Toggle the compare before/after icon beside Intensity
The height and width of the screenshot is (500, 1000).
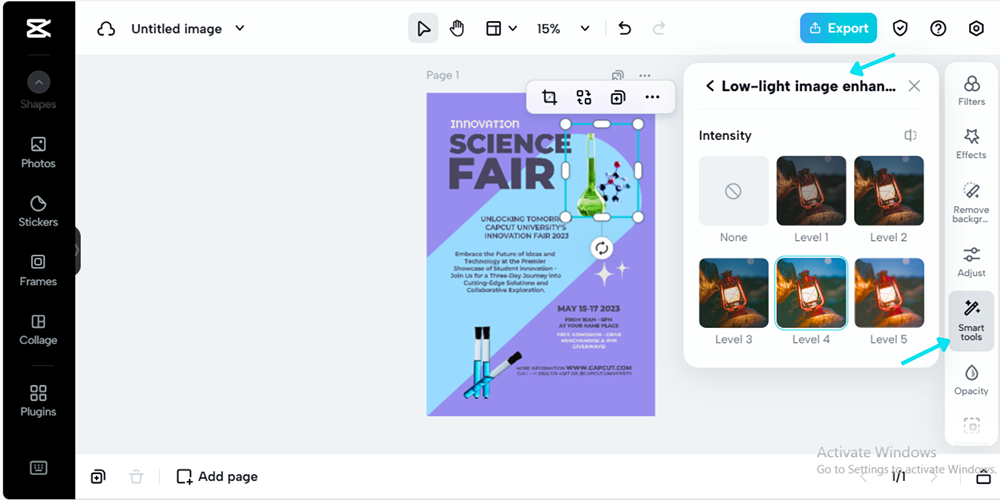[x=910, y=135]
